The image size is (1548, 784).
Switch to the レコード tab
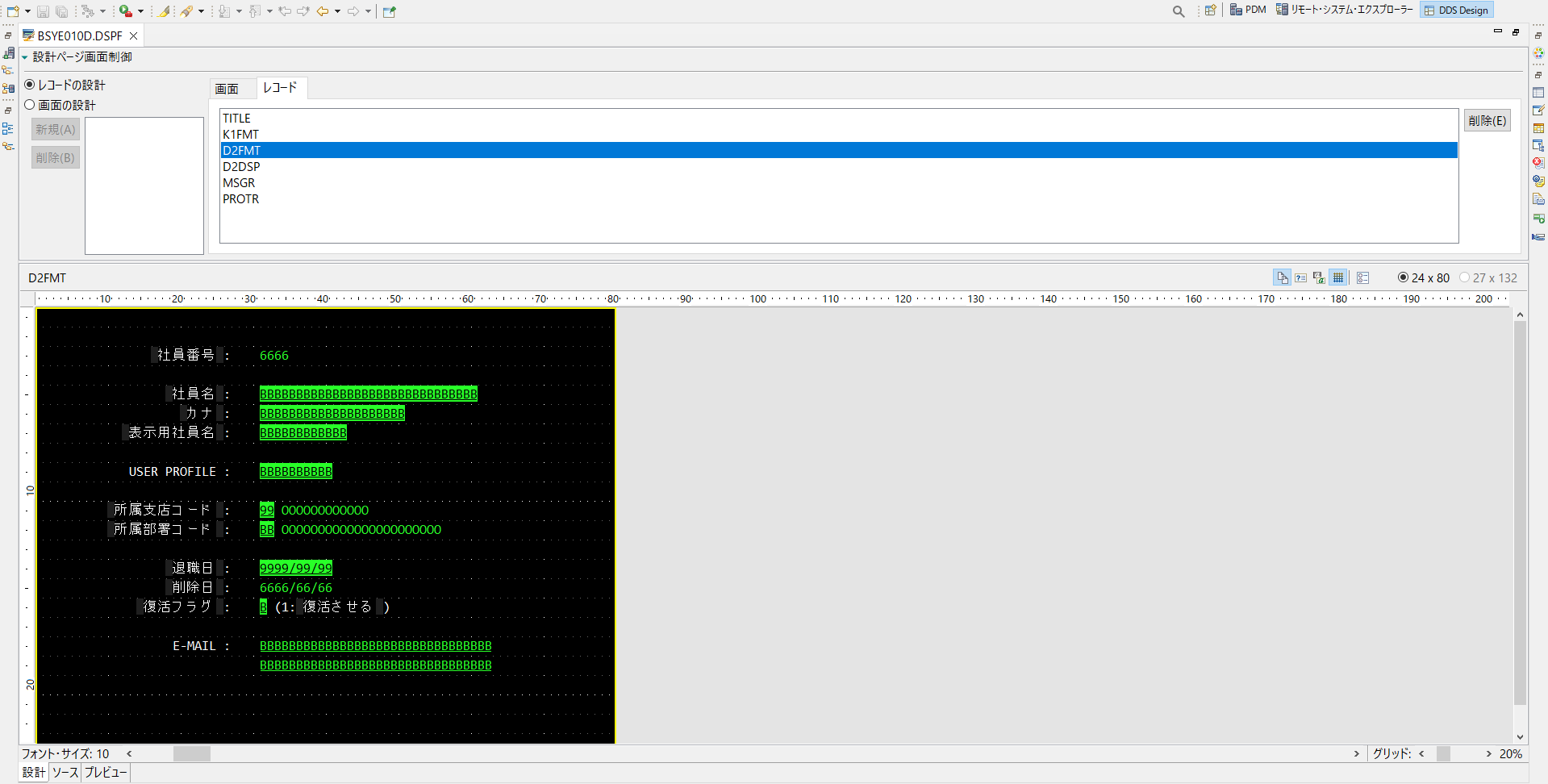tap(281, 87)
